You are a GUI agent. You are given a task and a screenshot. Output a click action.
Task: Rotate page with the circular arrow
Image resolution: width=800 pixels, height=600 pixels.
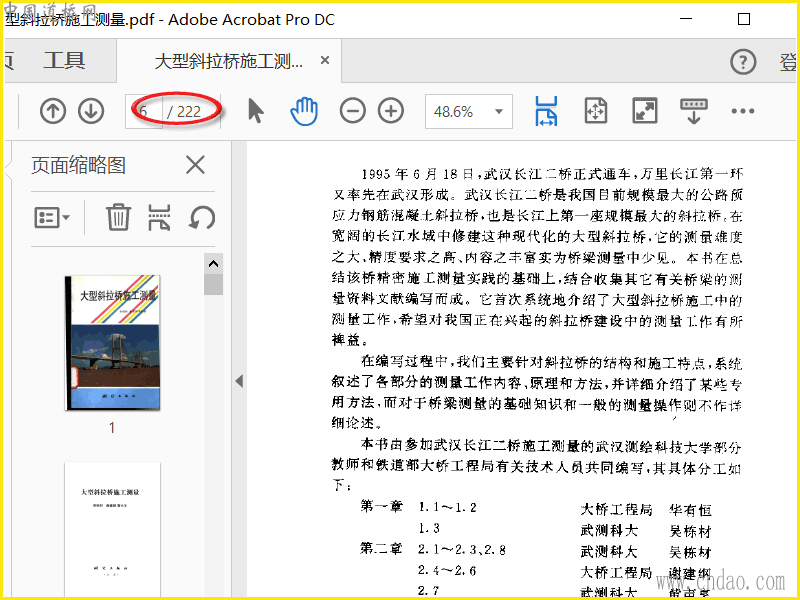pos(202,218)
